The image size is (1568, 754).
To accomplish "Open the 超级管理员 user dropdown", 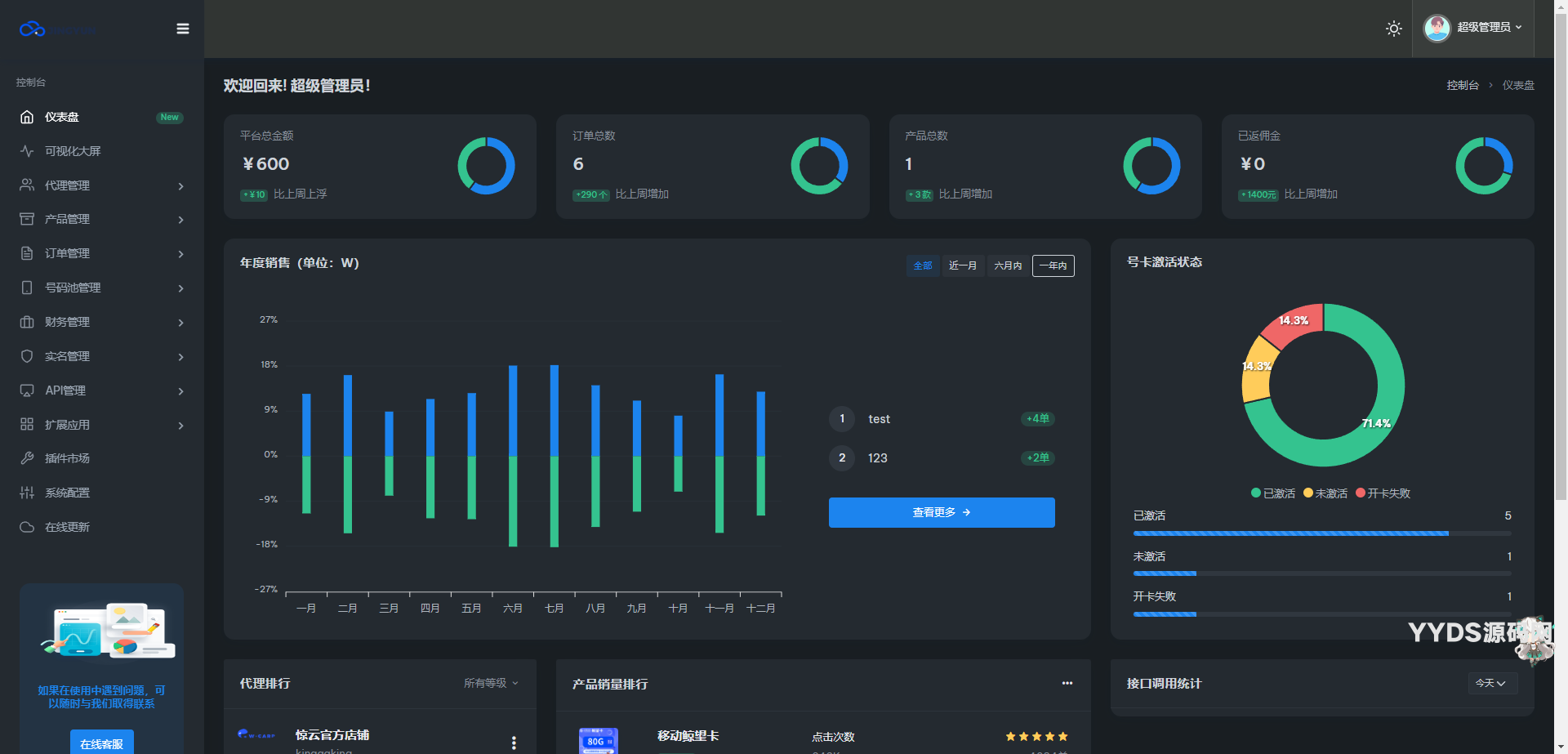I will [x=1473, y=28].
